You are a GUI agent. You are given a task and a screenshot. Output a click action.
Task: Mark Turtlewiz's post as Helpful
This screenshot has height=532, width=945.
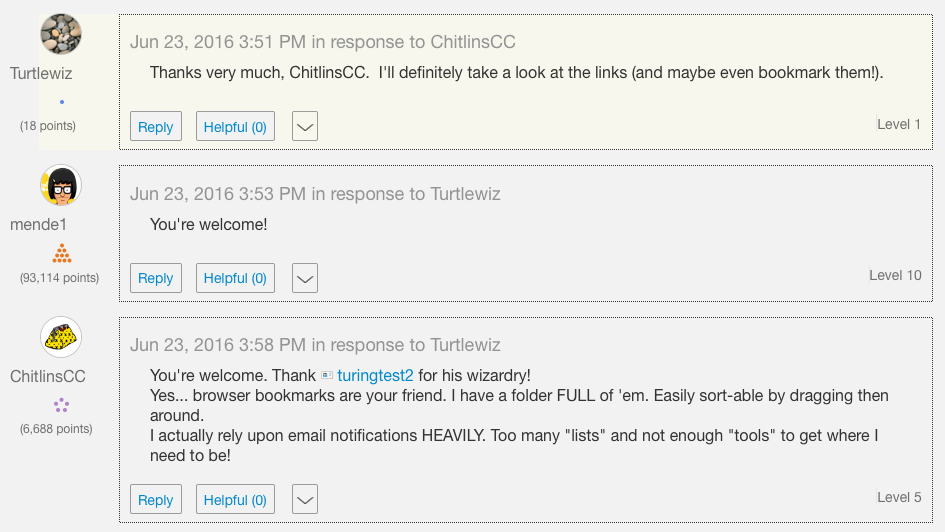[235, 127]
